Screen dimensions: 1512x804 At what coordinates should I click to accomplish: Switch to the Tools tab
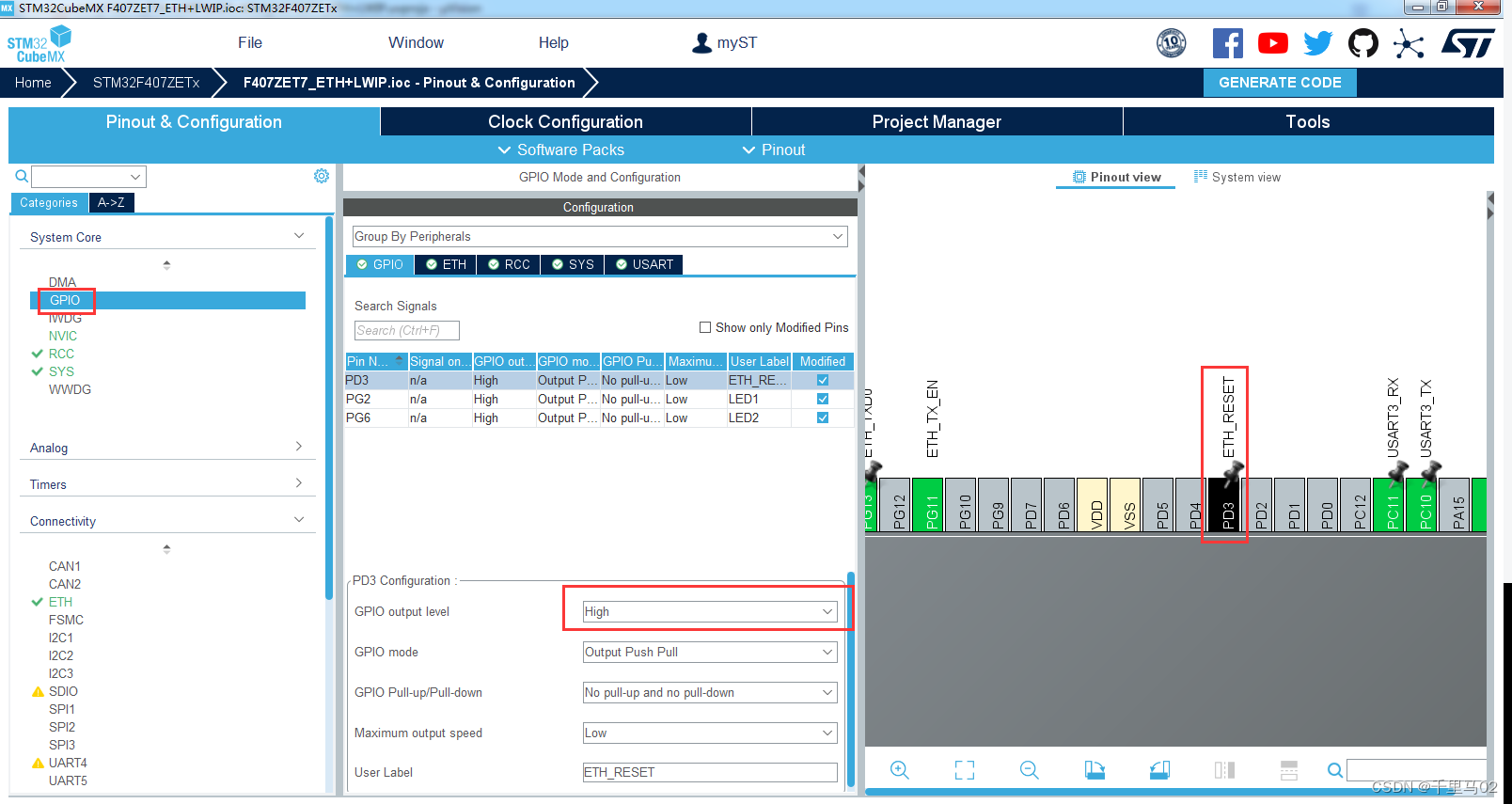pos(1308,121)
